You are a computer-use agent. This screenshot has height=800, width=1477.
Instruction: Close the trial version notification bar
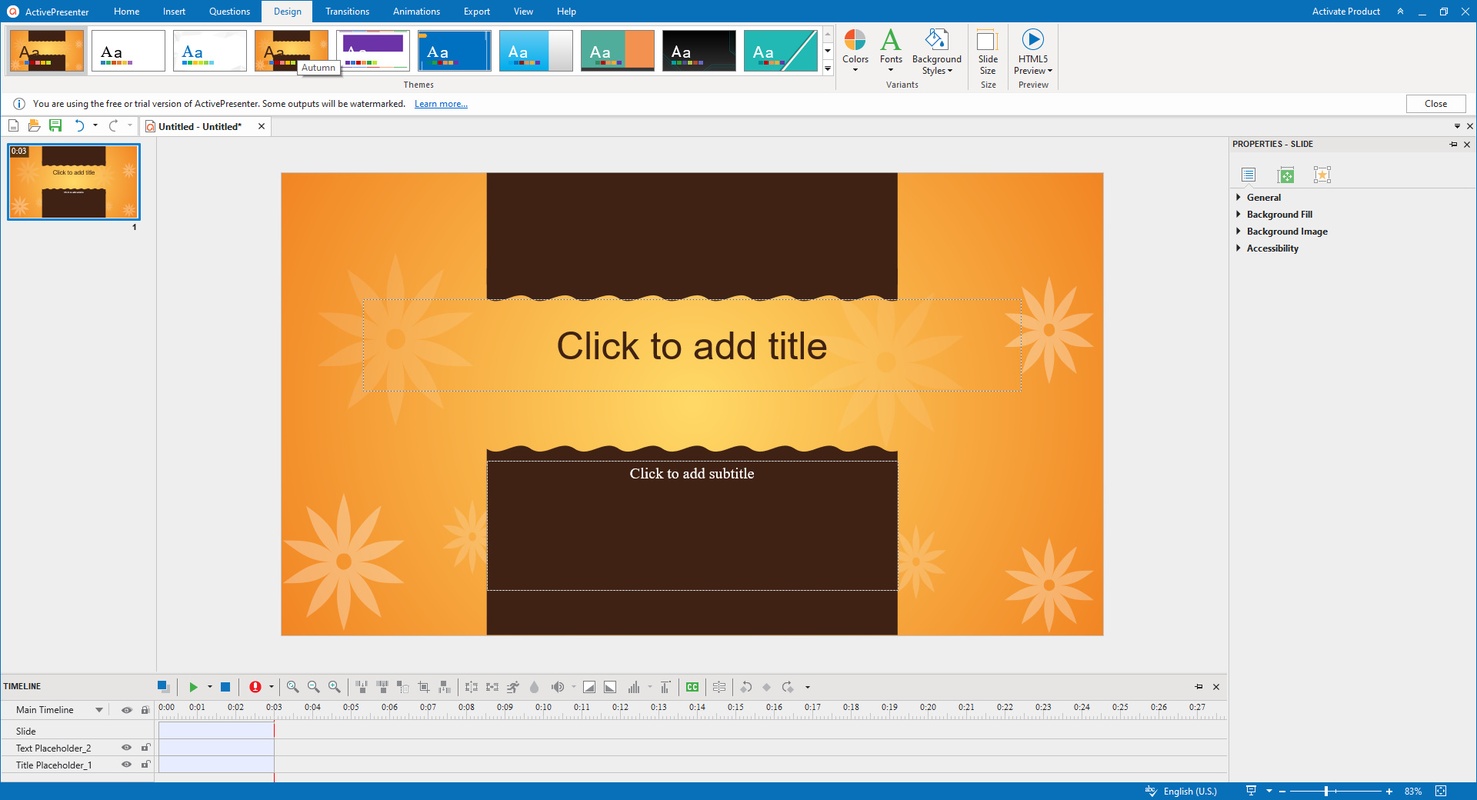(x=1435, y=104)
